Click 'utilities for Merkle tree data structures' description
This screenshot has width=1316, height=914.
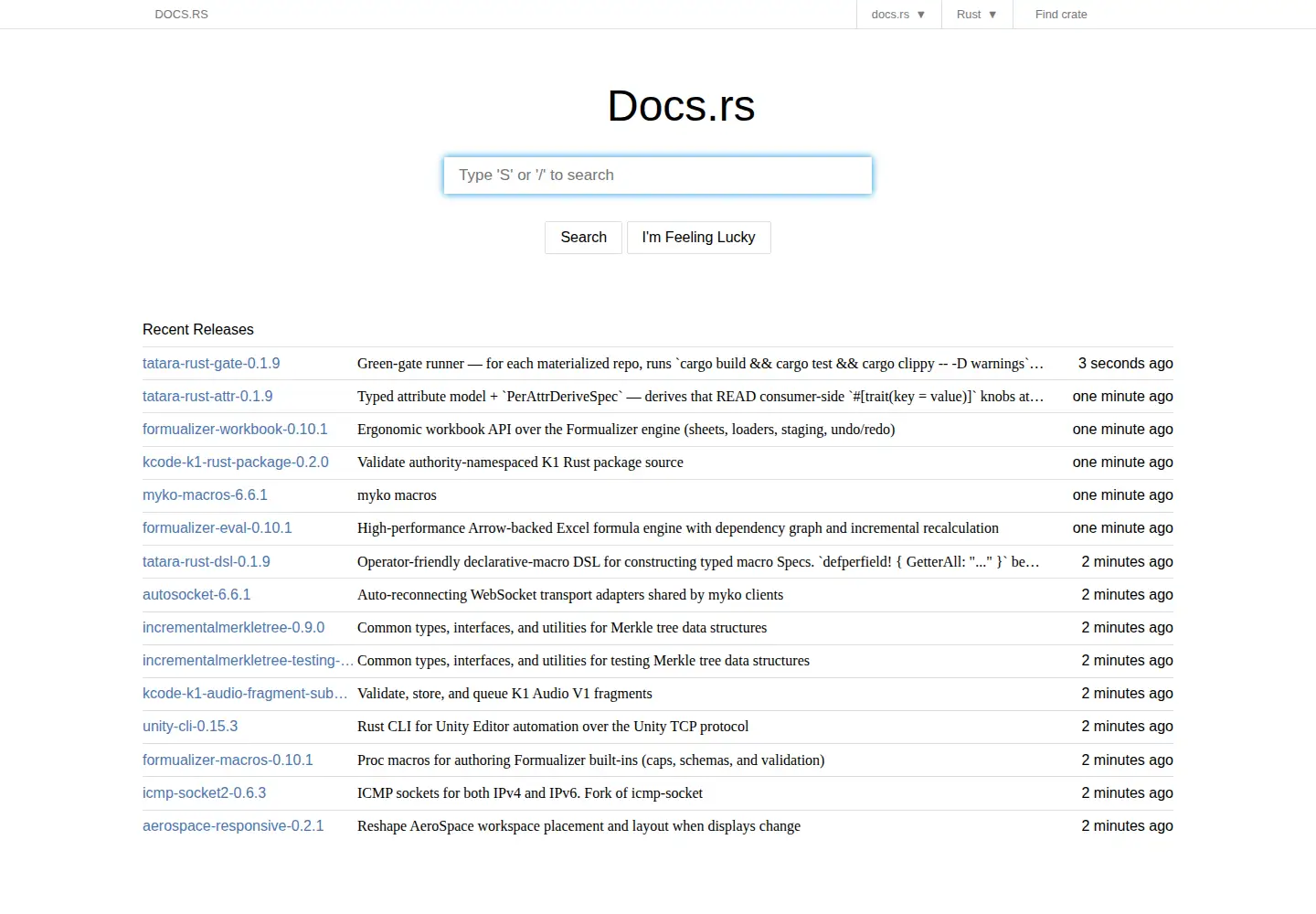[562, 628]
